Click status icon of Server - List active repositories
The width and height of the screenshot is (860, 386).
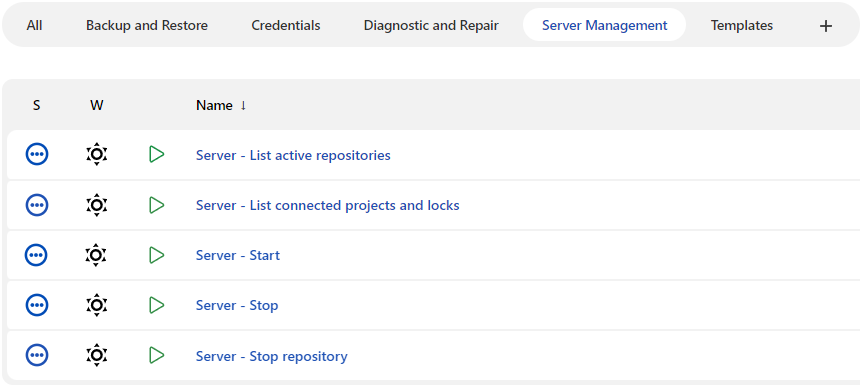coord(37,155)
